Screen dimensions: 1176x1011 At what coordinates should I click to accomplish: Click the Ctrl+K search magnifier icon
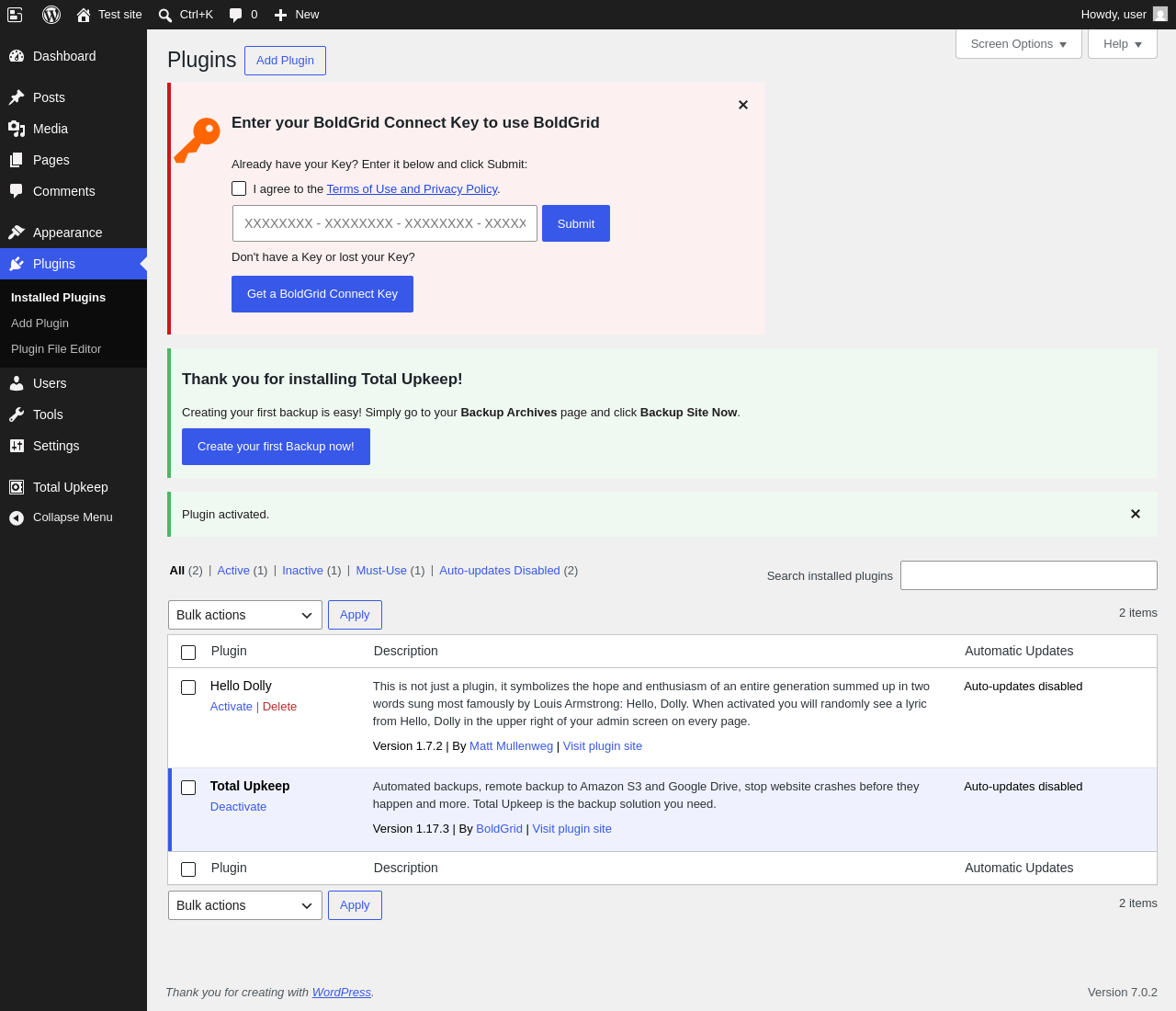(164, 15)
